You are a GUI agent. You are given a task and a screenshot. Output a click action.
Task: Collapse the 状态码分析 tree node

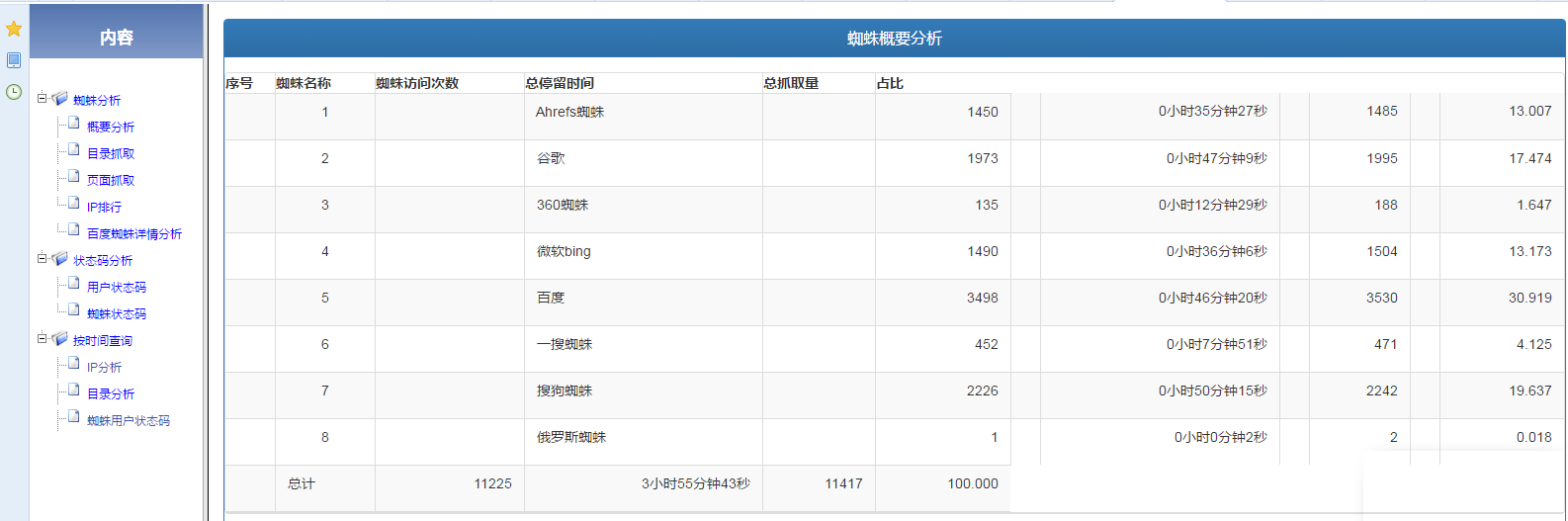tap(42, 258)
